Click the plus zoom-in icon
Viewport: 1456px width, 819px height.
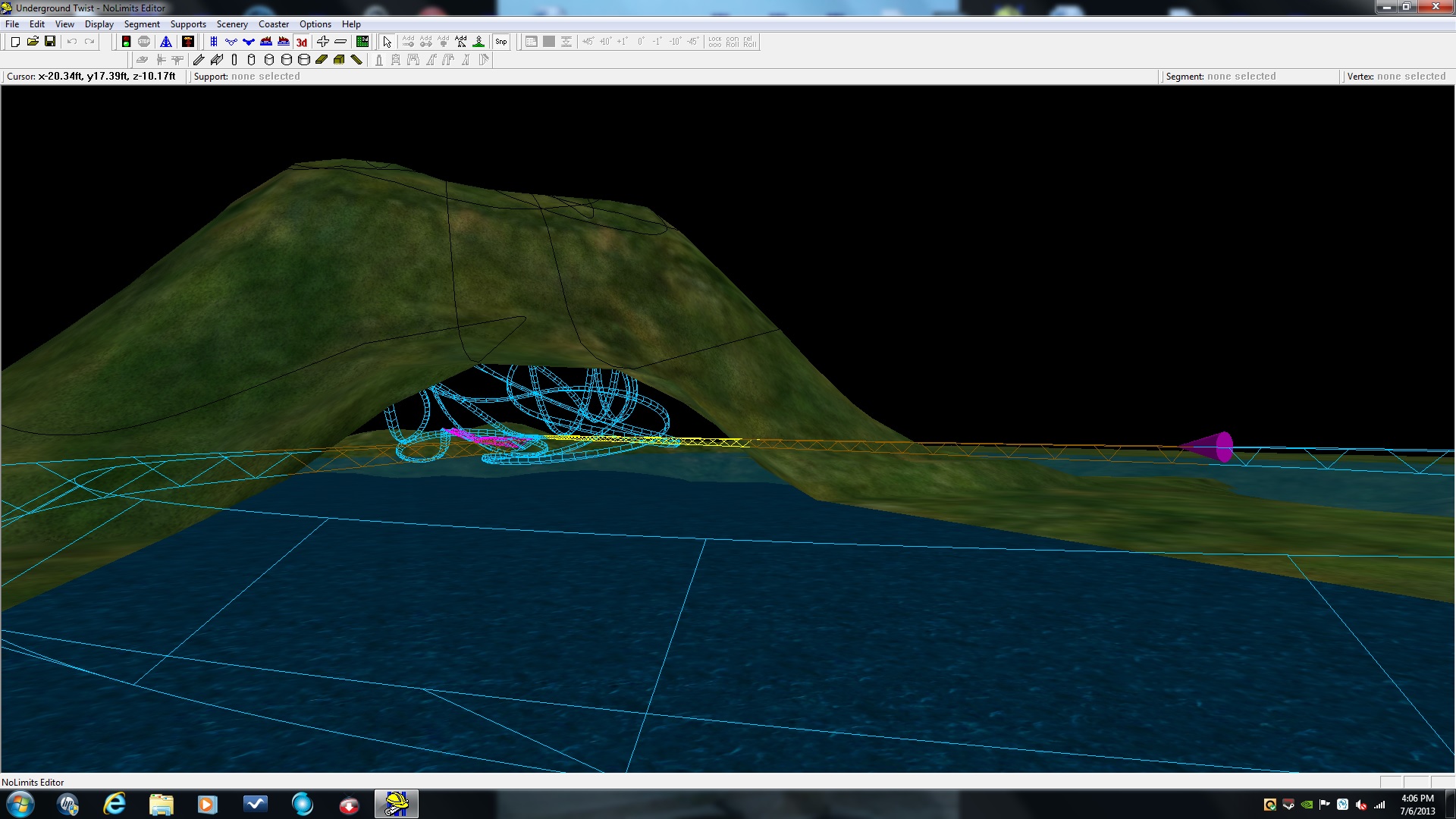323,42
